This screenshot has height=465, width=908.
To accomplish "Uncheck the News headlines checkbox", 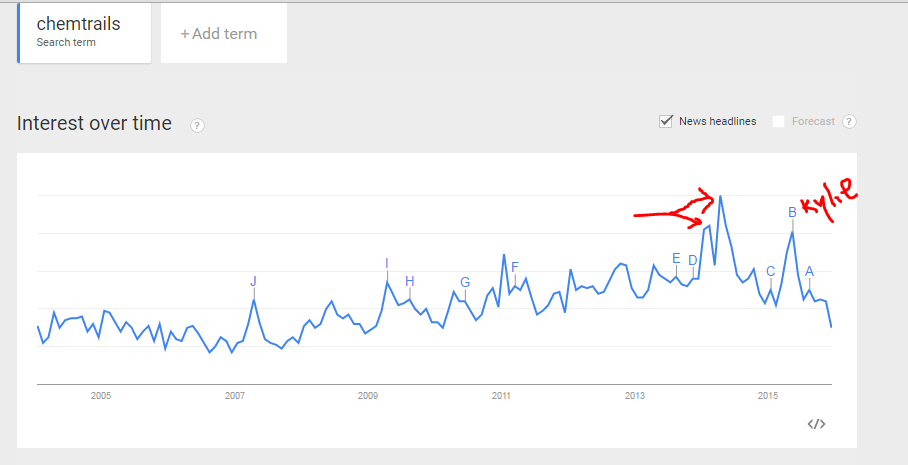I will click(x=666, y=121).
